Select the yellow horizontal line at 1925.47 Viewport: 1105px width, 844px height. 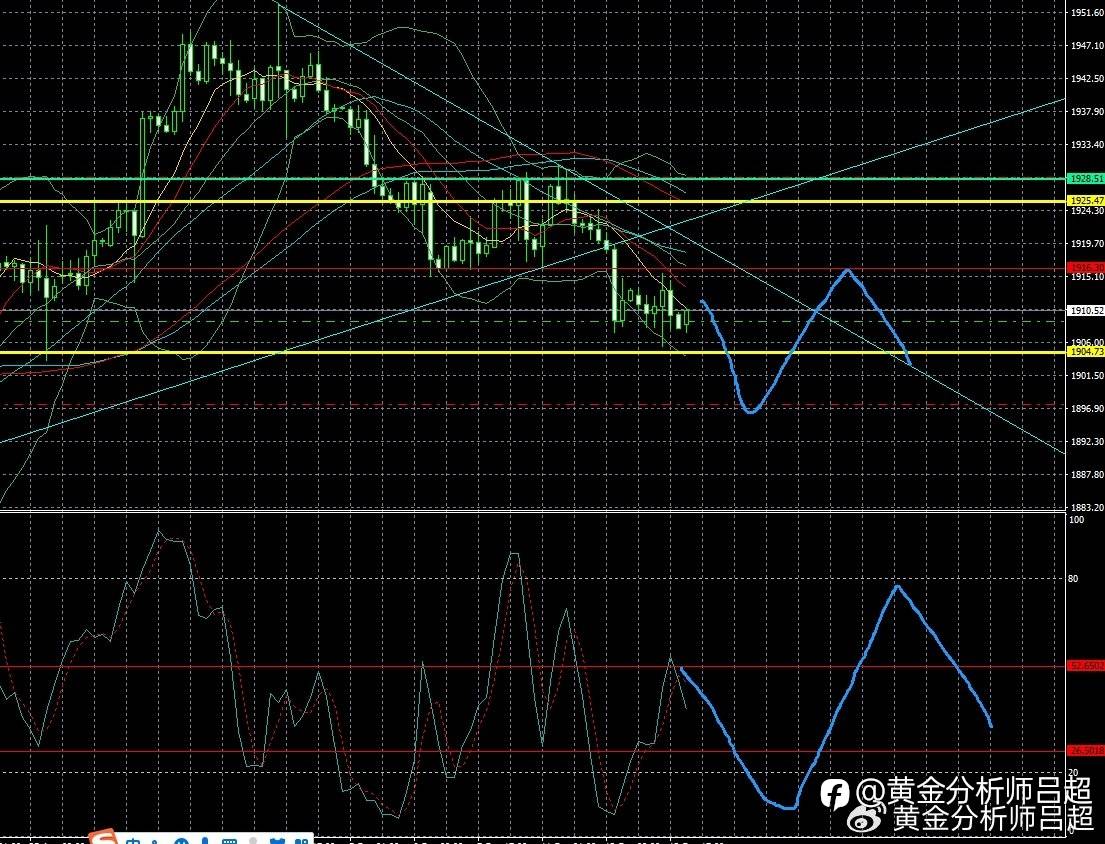(x=533, y=201)
